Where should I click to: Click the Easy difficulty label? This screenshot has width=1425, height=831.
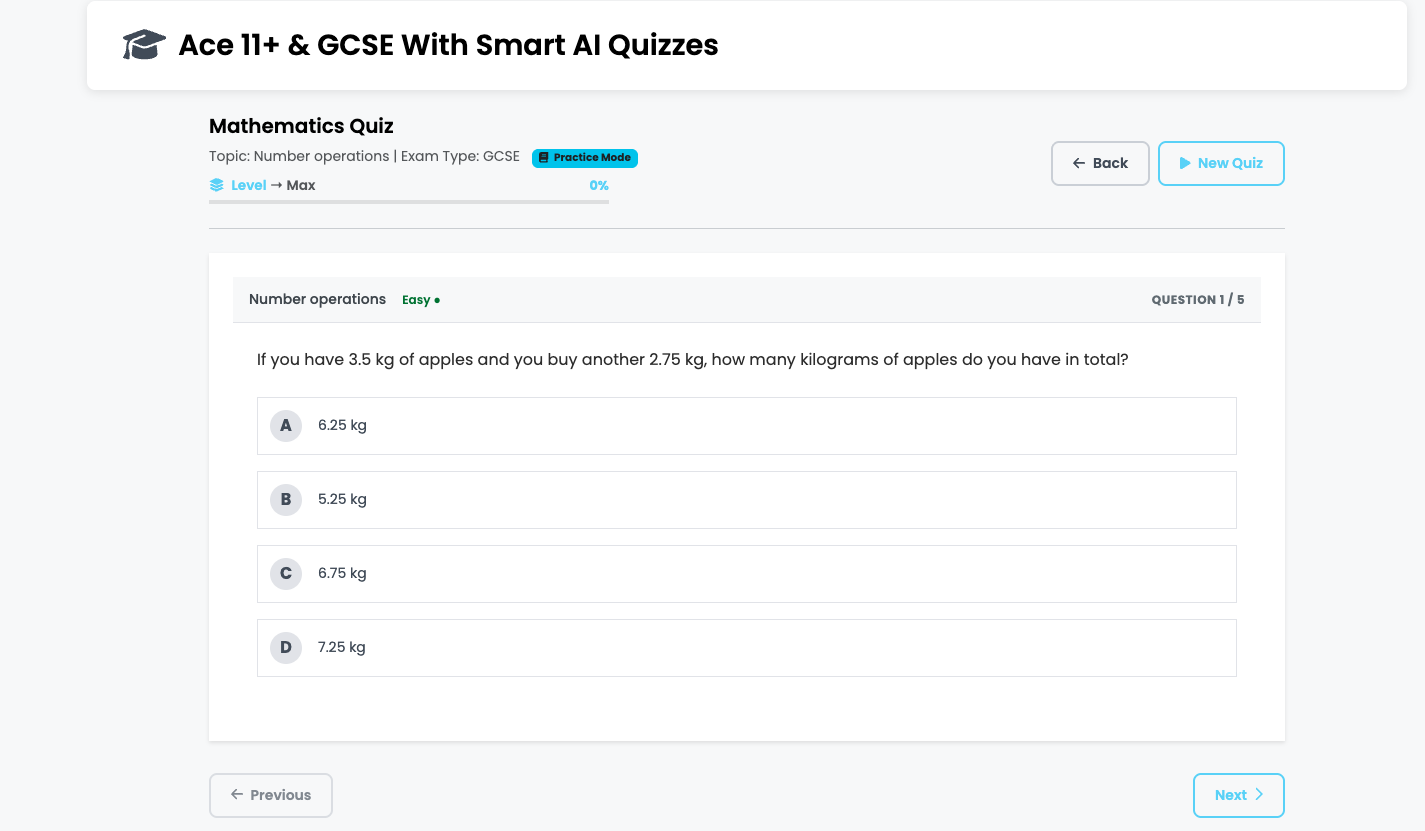tap(415, 298)
